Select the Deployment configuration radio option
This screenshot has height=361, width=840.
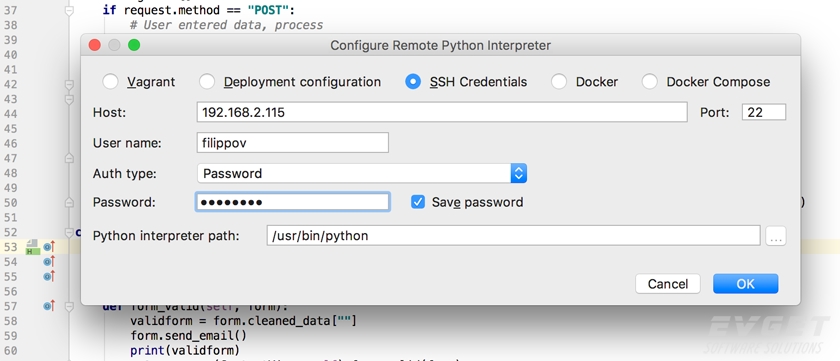point(207,82)
